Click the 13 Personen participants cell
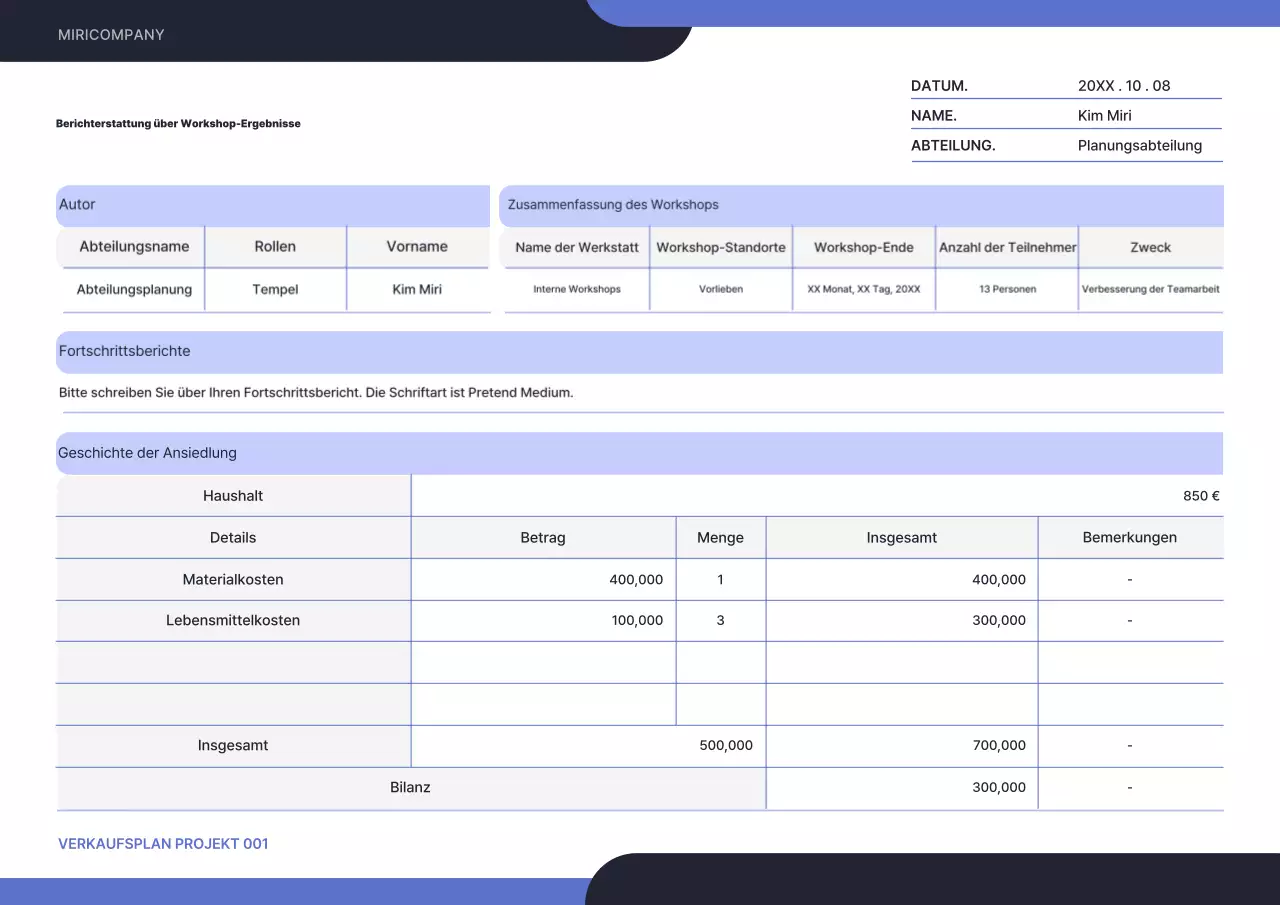The width and height of the screenshot is (1280, 905). pyautogui.click(x=1007, y=289)
